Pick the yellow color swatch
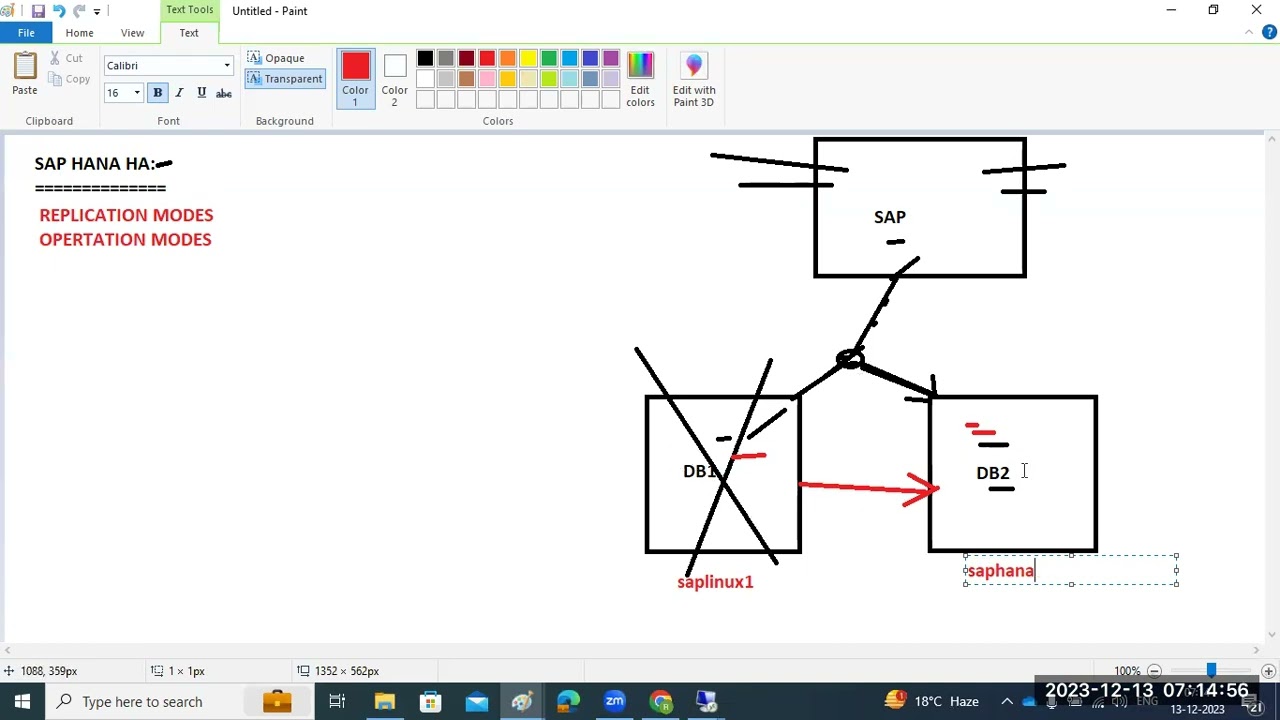 [528, 59]
